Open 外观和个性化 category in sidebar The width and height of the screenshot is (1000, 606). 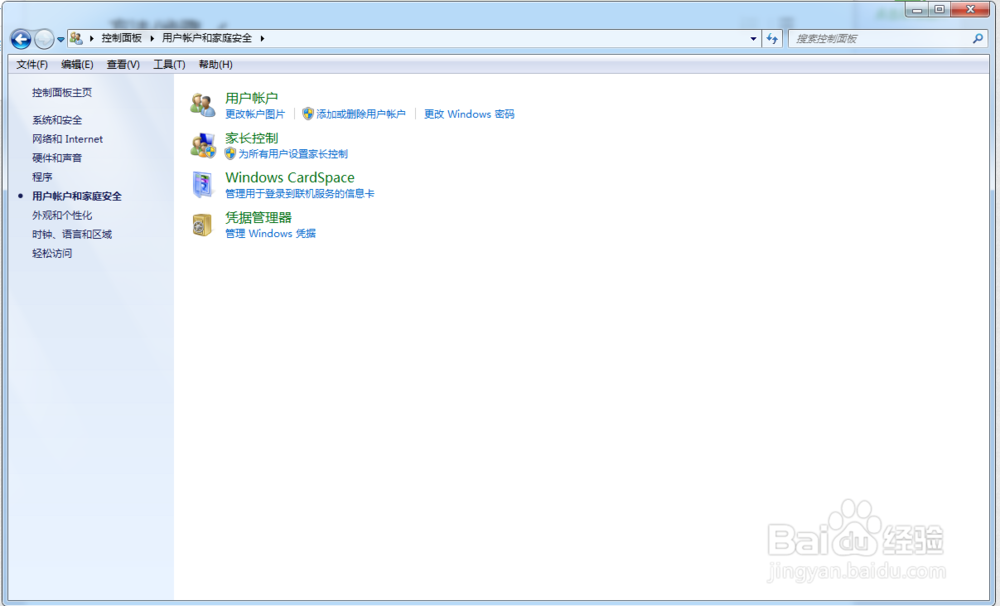pyautogui.click(x=62, y=216)
